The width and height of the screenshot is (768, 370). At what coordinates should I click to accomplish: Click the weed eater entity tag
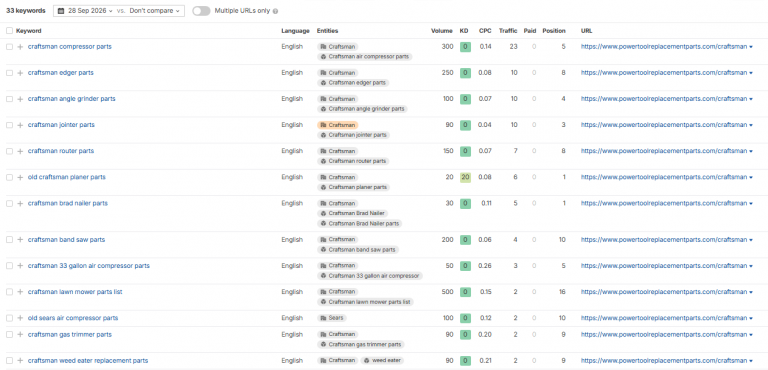(382, 361)
